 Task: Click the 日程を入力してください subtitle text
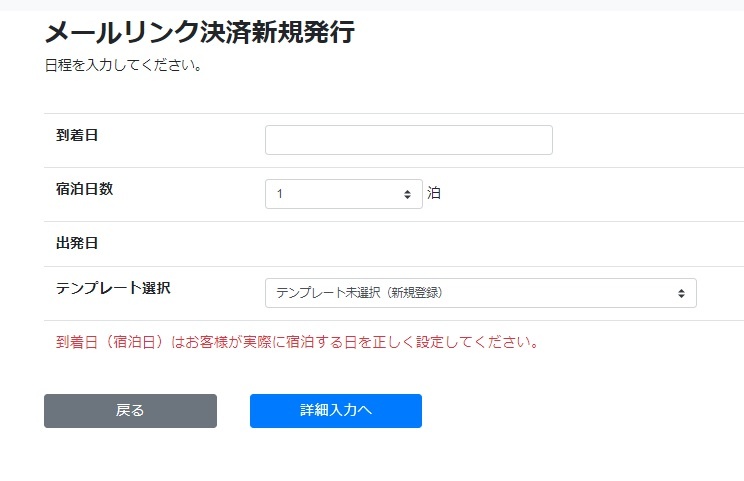point(124,65)
